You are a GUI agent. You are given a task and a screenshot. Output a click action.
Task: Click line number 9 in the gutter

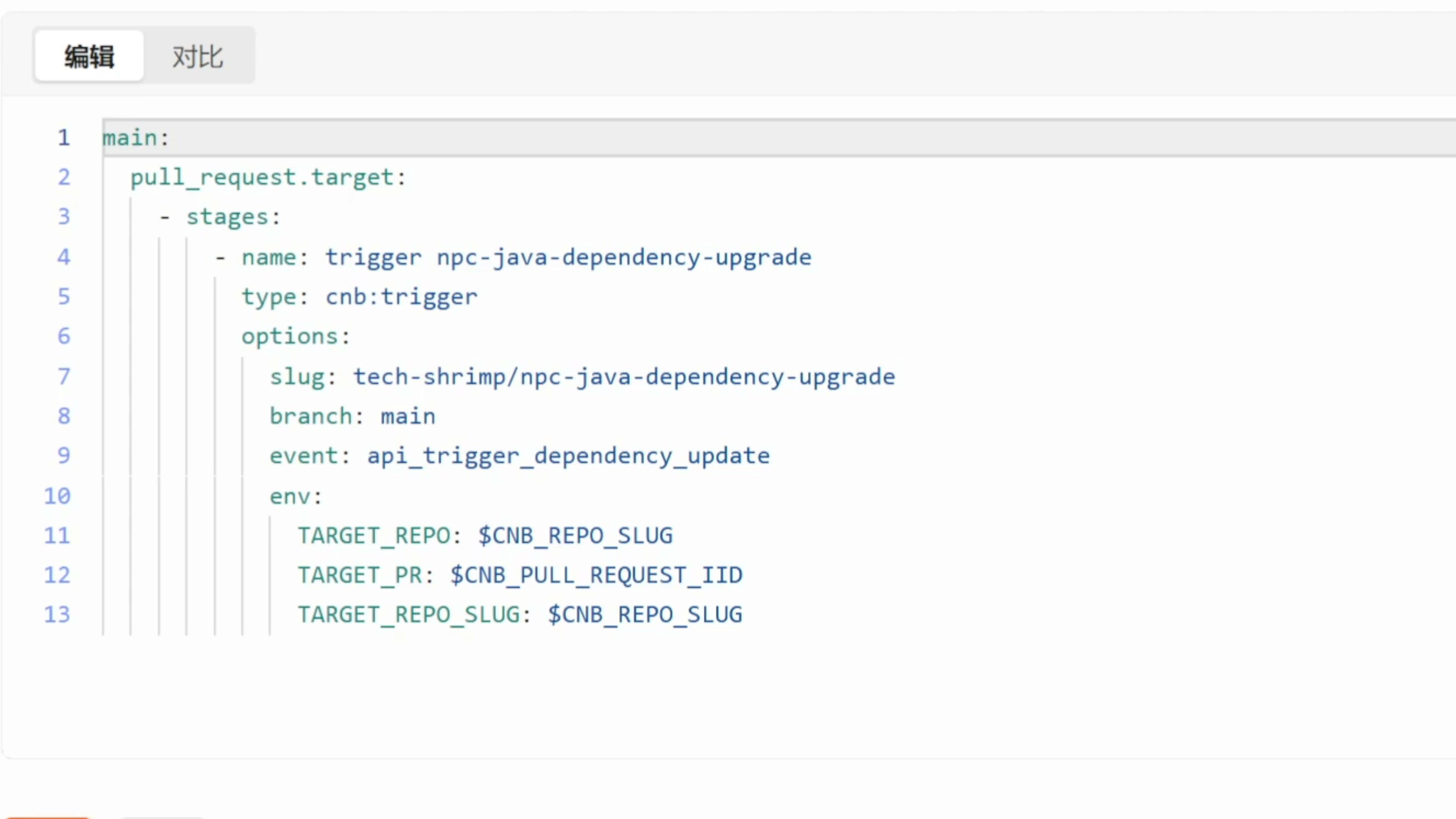pyautogui.click(x=64, y=455)
